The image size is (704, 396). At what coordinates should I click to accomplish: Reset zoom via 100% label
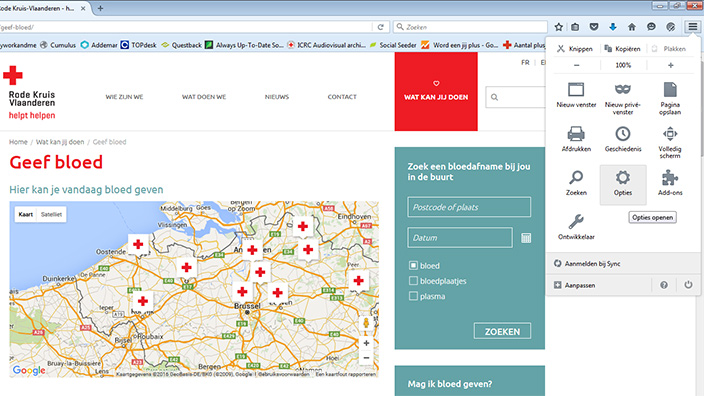click(x=623, y=65)
